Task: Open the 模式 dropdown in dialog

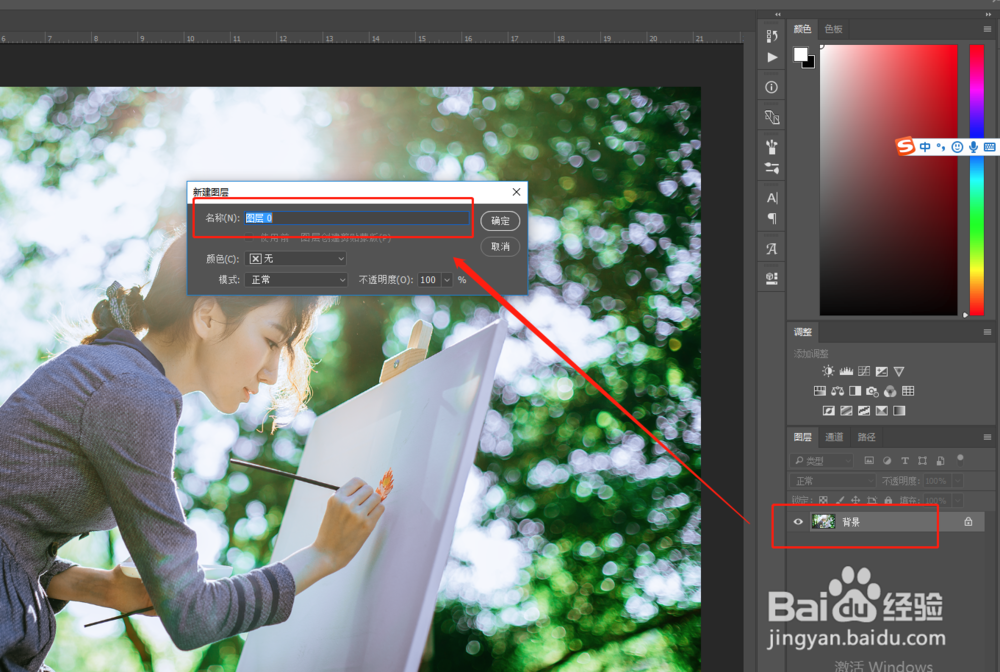Action: pos(296,279)
